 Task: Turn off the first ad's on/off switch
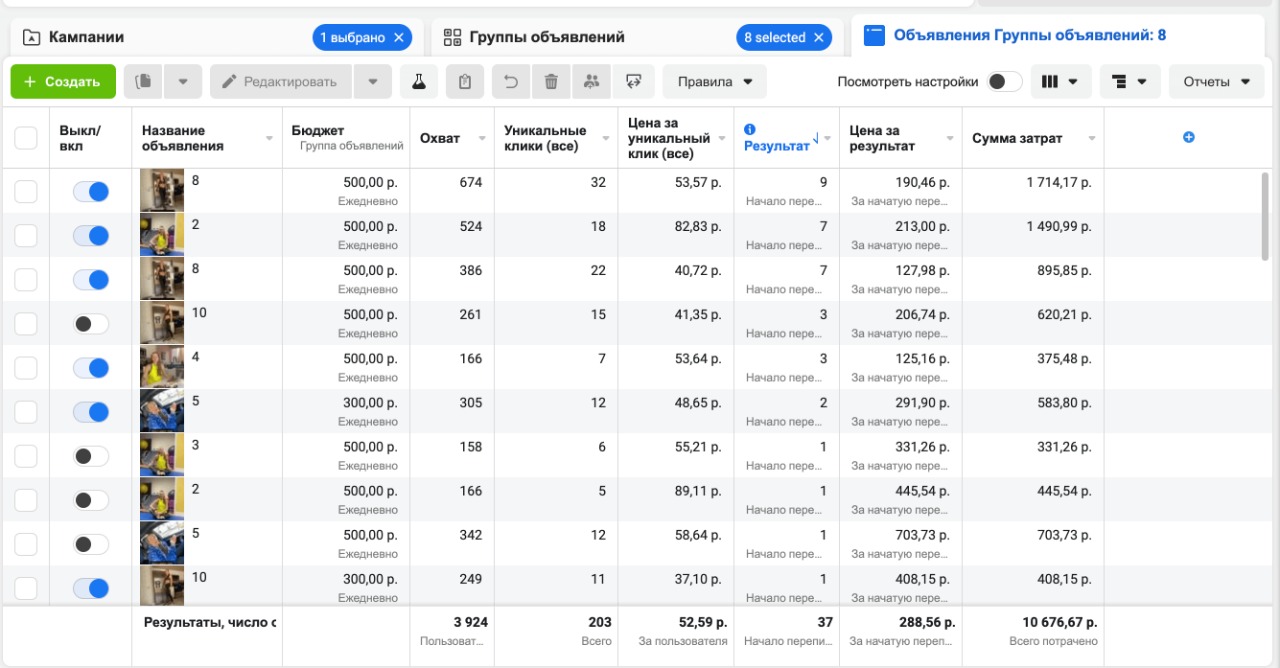click(x=91, y=191)
